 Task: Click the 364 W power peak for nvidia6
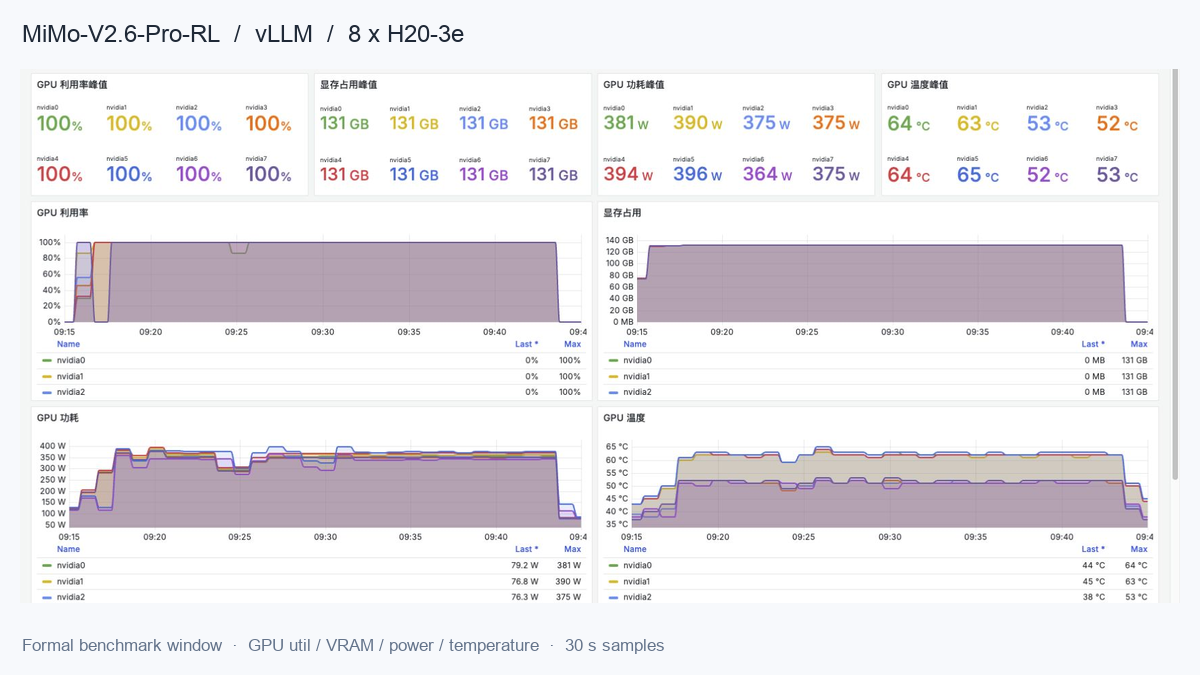click(x=767, y=174)
